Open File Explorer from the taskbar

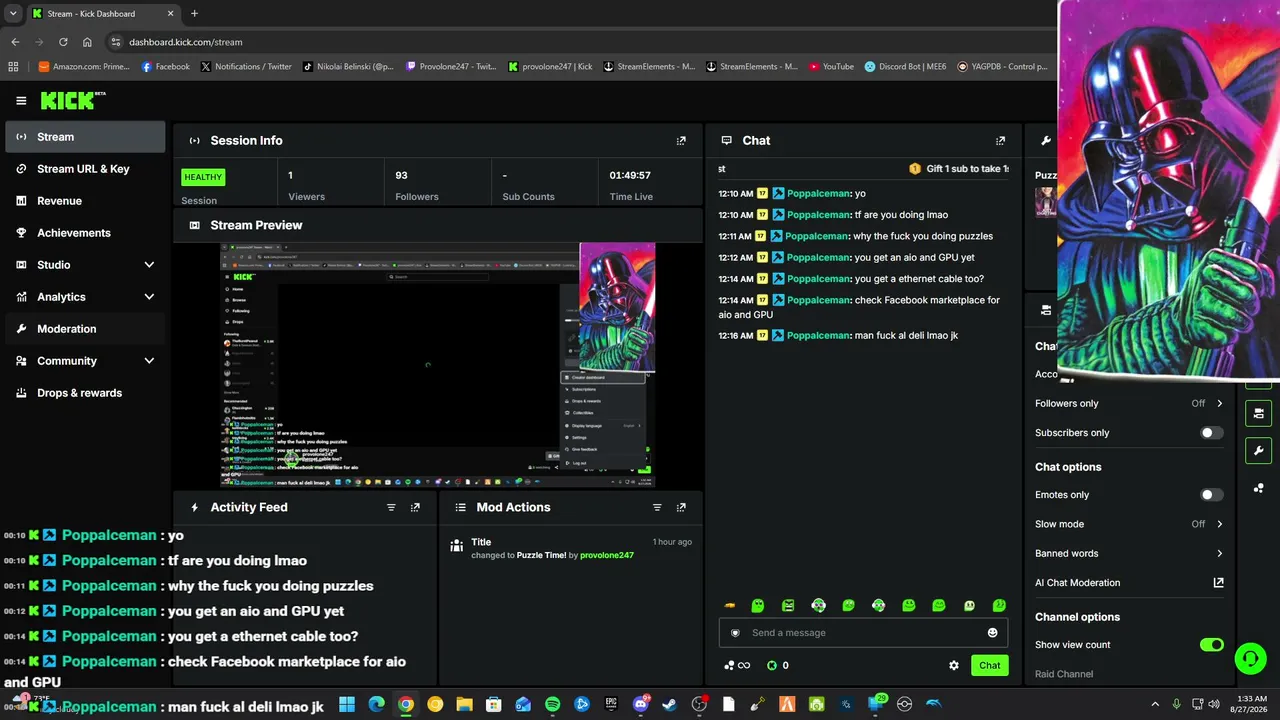tap(464, 705)
